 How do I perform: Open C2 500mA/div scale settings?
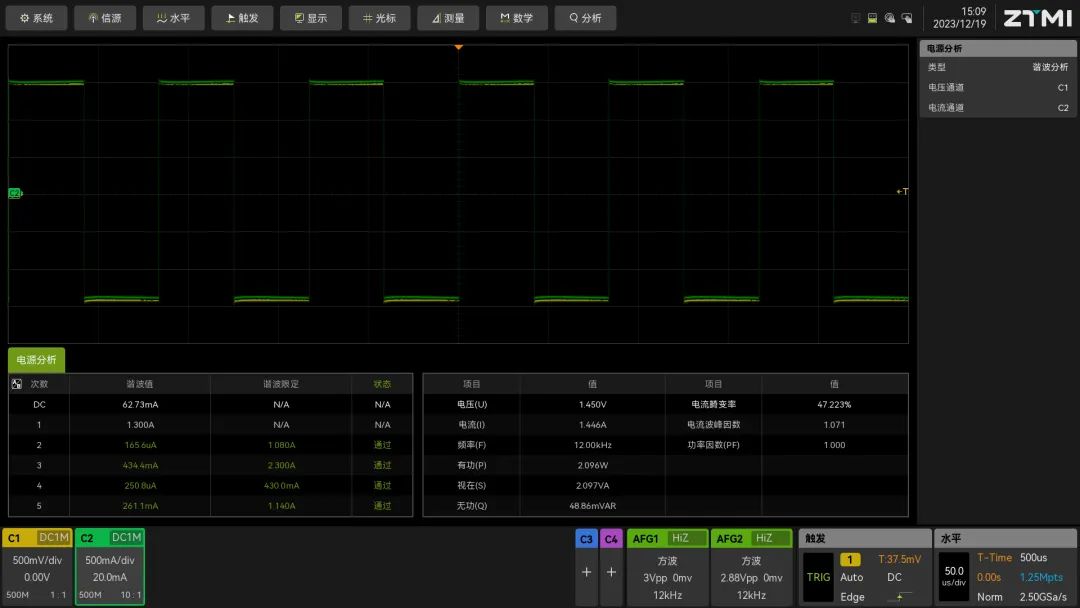tap(110, 560)
